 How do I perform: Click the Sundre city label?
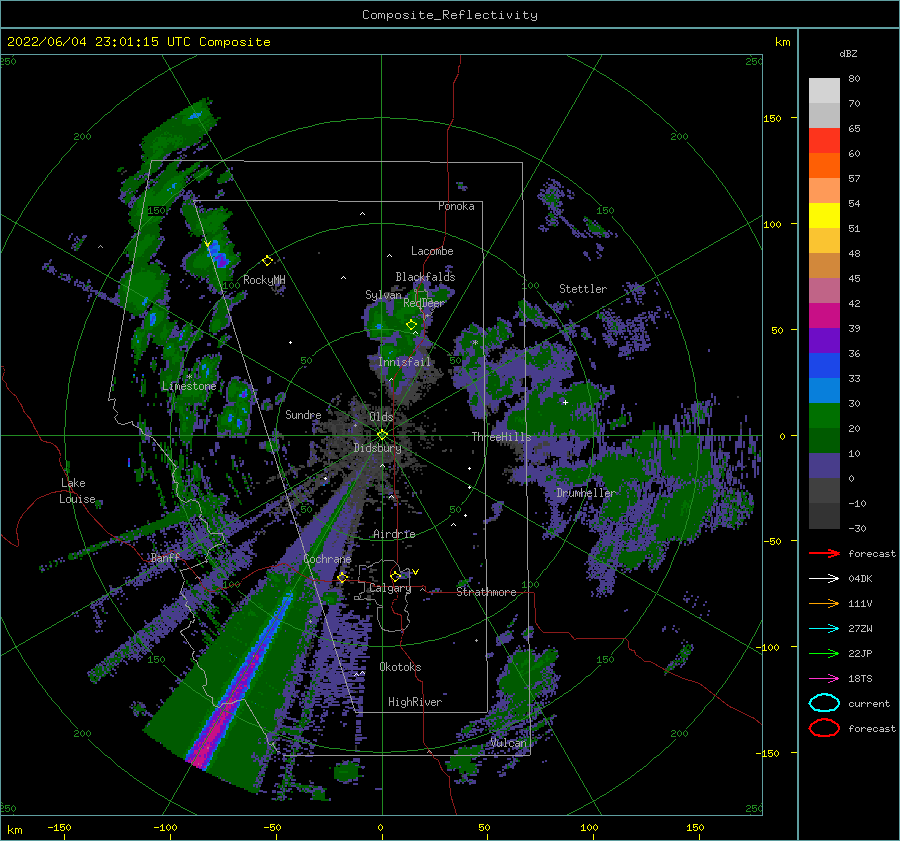tap(303, 414)
